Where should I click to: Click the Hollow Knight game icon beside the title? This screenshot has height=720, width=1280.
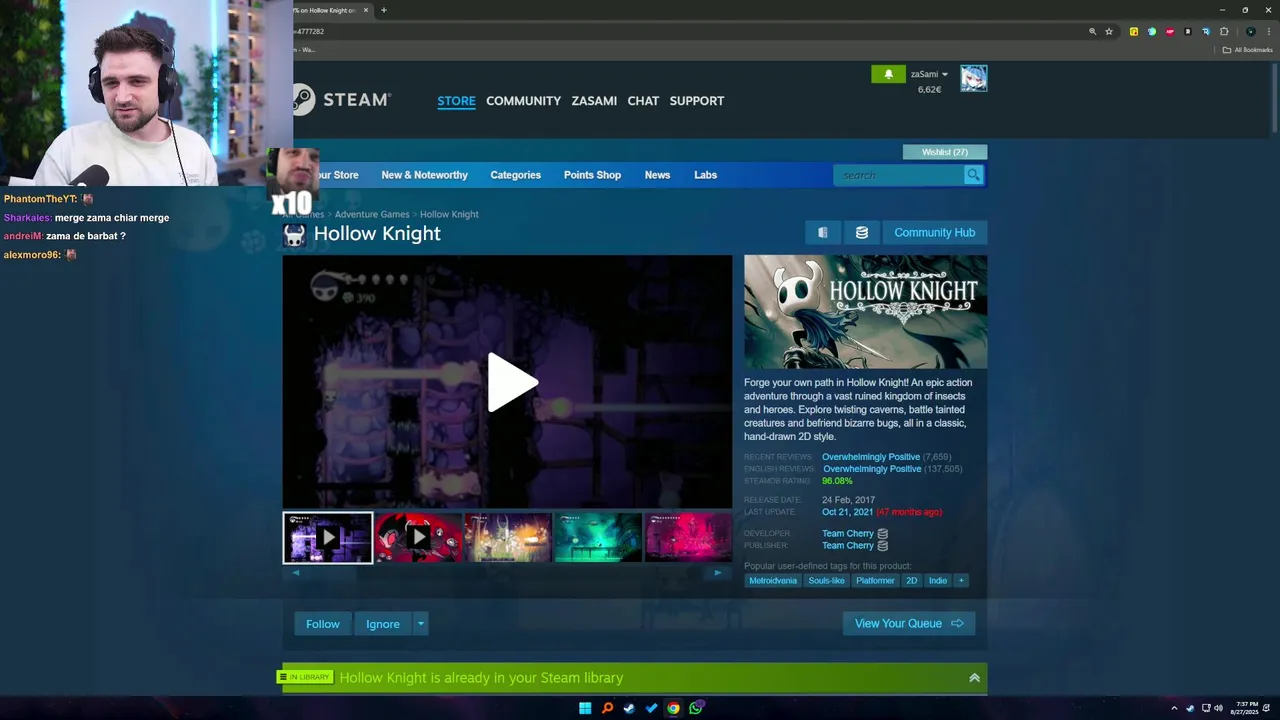pyautogui.click(x=294, y=235)
